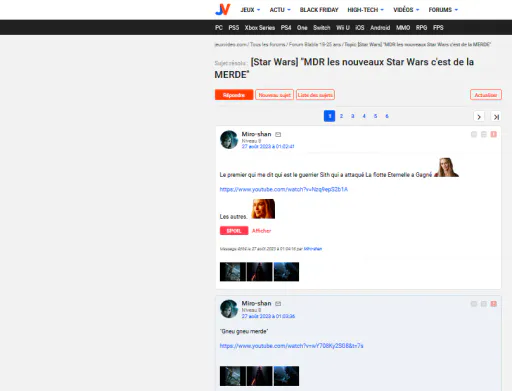Open YouTube link in second post
The height and width of the screenshot is (391, 512).
(x=291, y=346)
